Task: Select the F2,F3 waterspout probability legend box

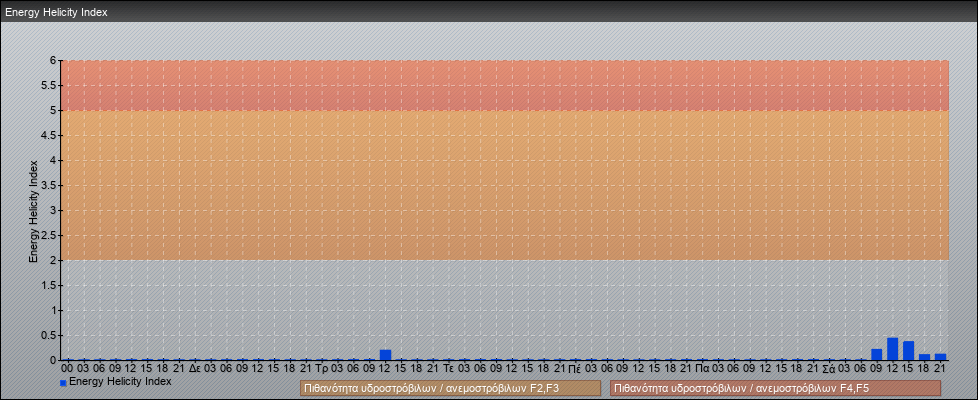Action: coord(450,388)
